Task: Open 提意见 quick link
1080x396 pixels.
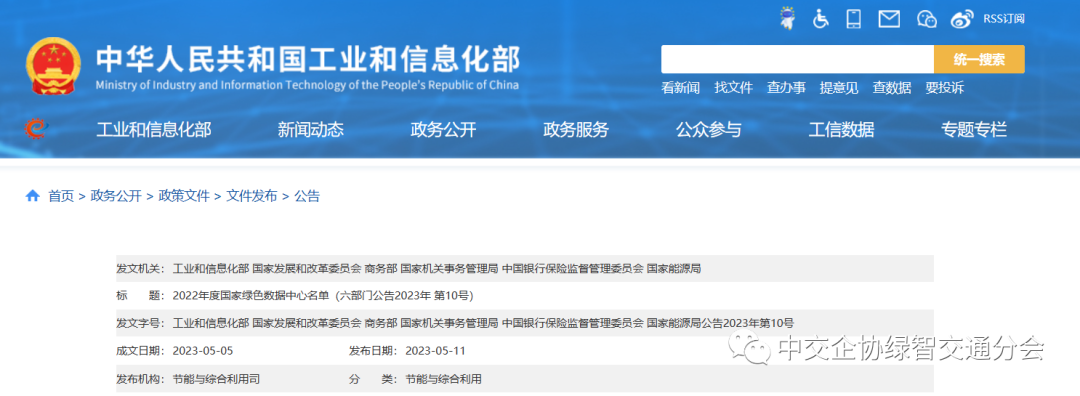Action: 839,87
